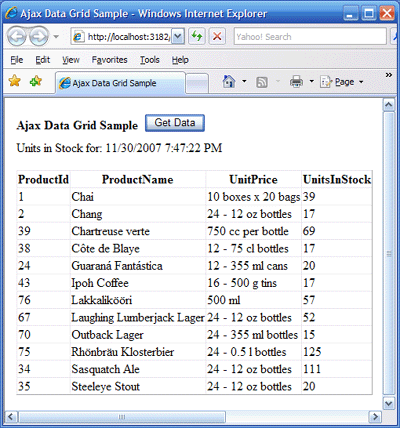
Task: Open the Favorites menu
Action: coord(109,60)
